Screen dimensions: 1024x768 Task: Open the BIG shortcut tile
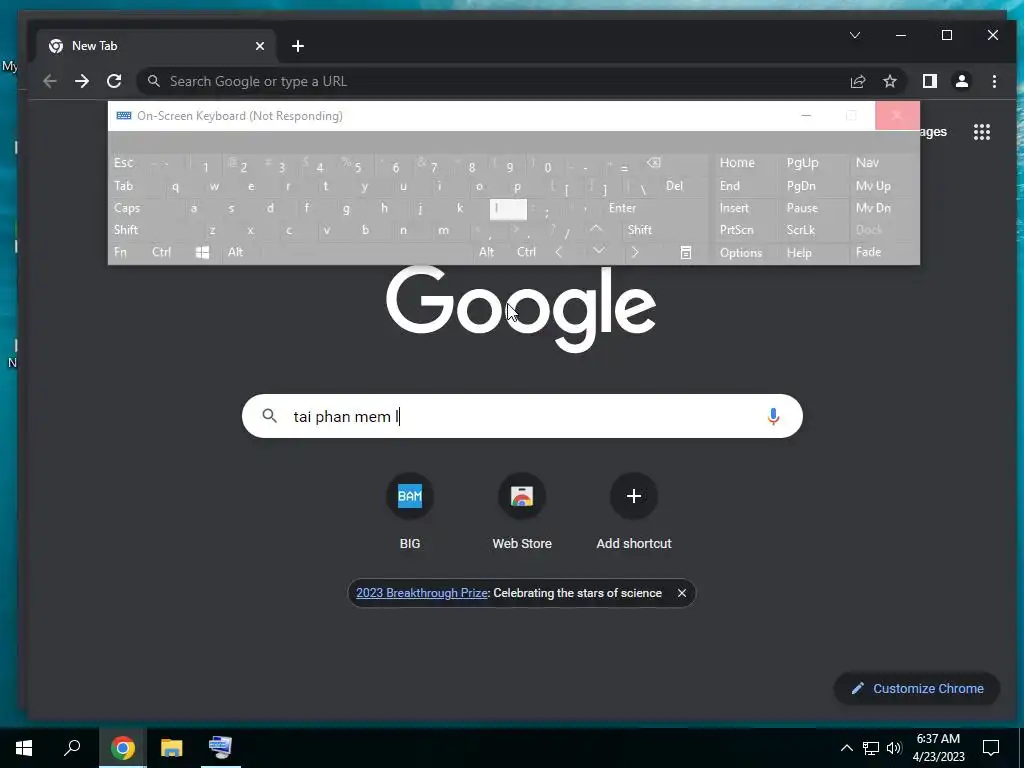click(x=409, y=496)
